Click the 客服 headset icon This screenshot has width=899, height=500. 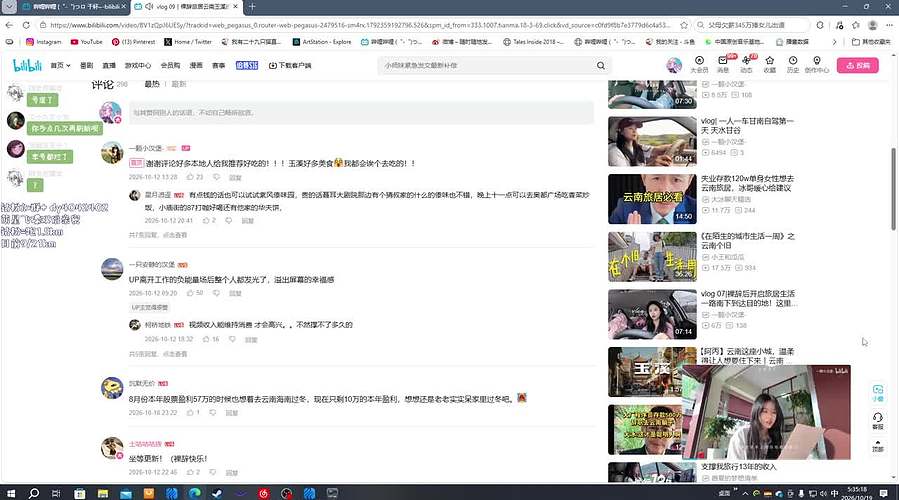(x=878, y=420)
